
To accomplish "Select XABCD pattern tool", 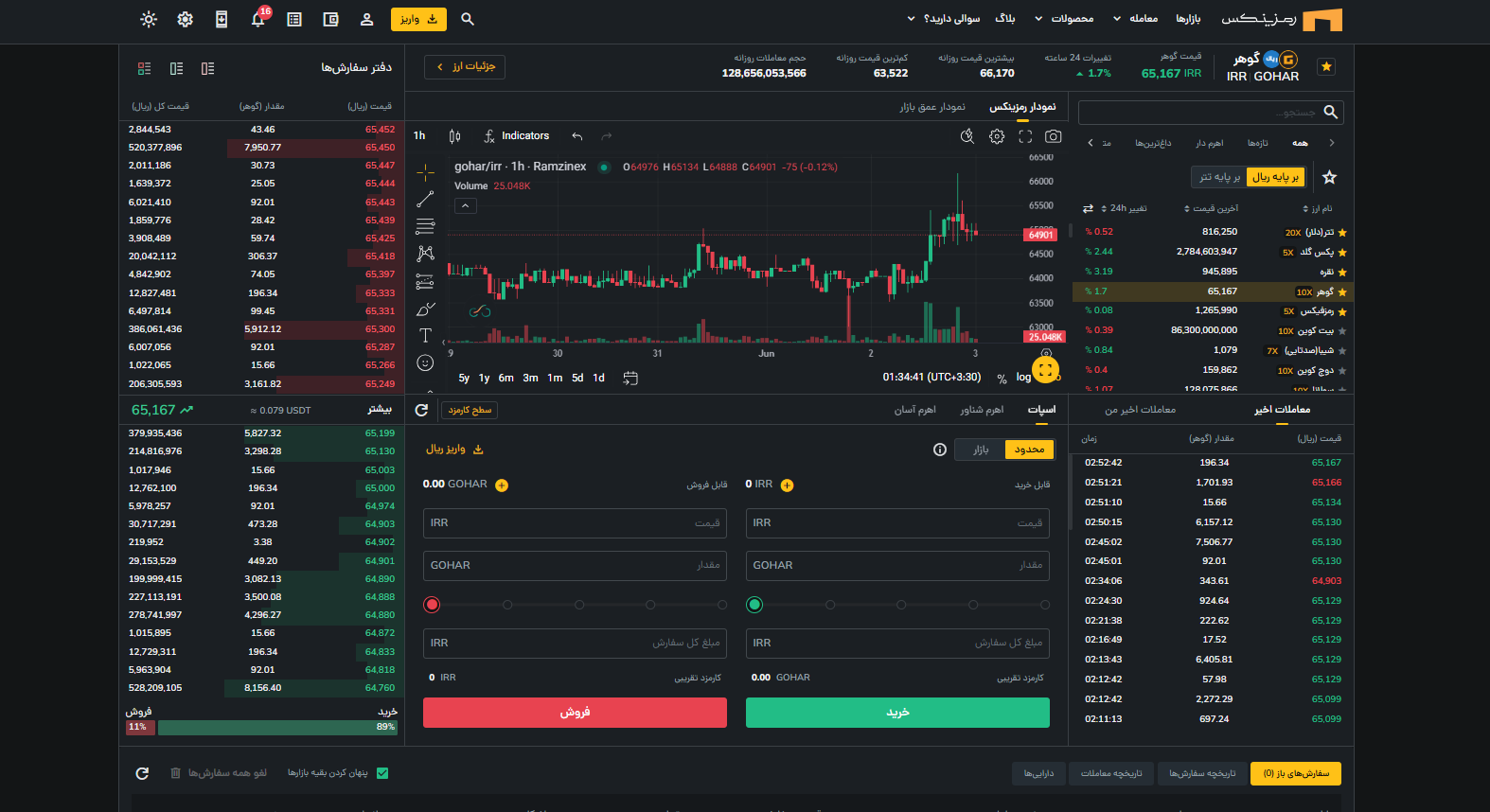I will (x=425, y=254).
